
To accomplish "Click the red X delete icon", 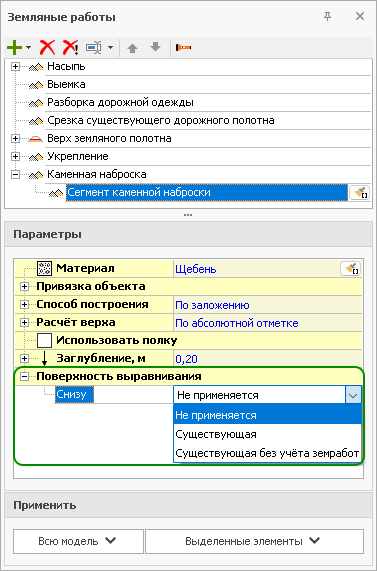I will click(x=47, y=48).
